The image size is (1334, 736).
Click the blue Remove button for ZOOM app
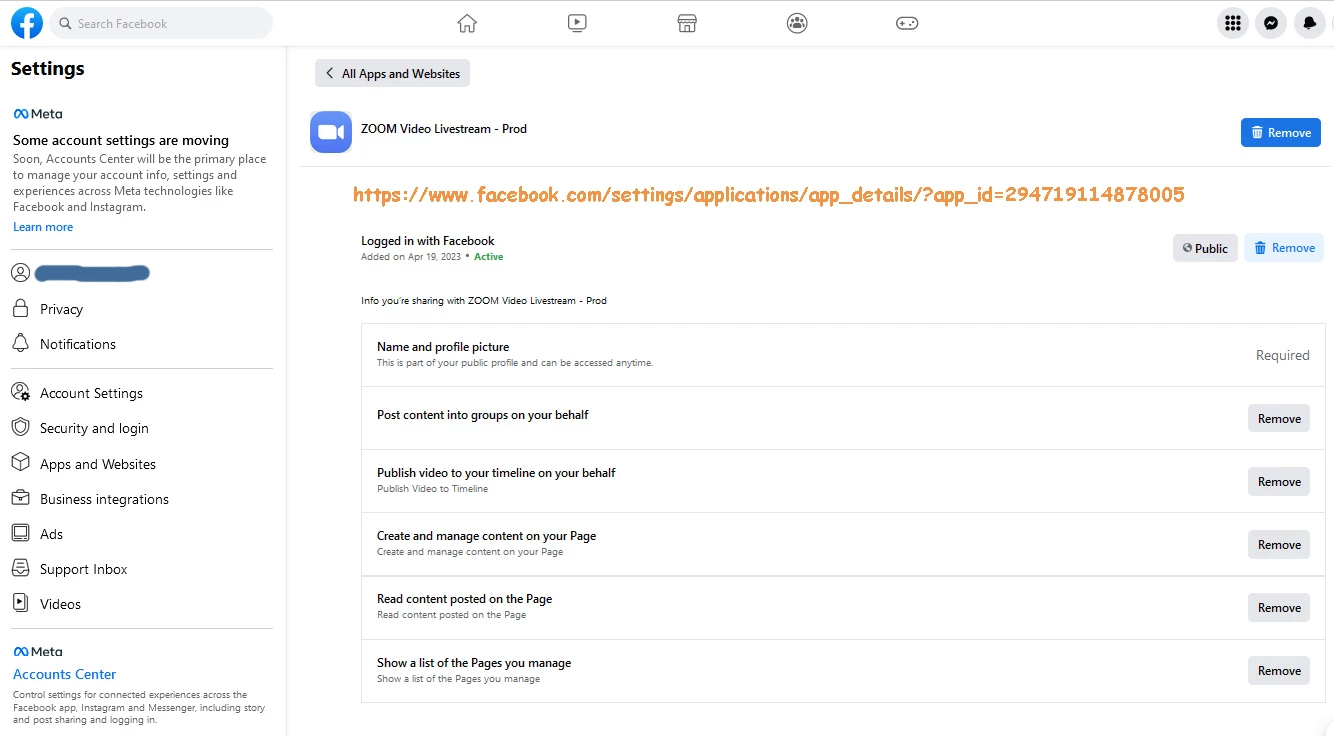[x=1281, y=132]
